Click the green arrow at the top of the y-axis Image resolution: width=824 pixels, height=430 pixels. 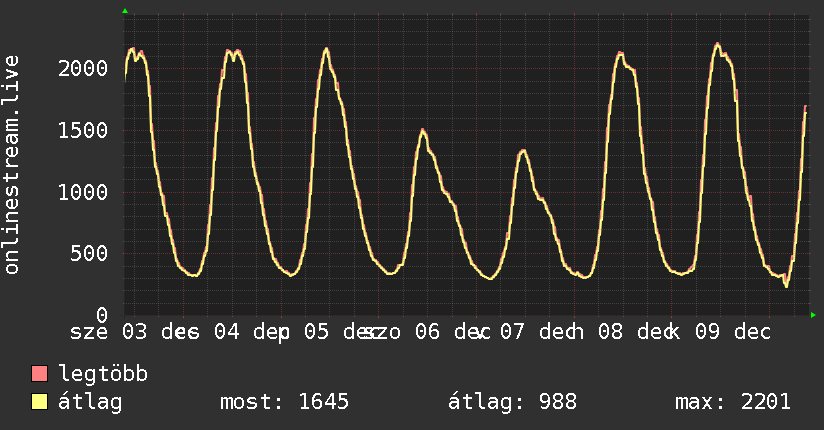[125, 11]
